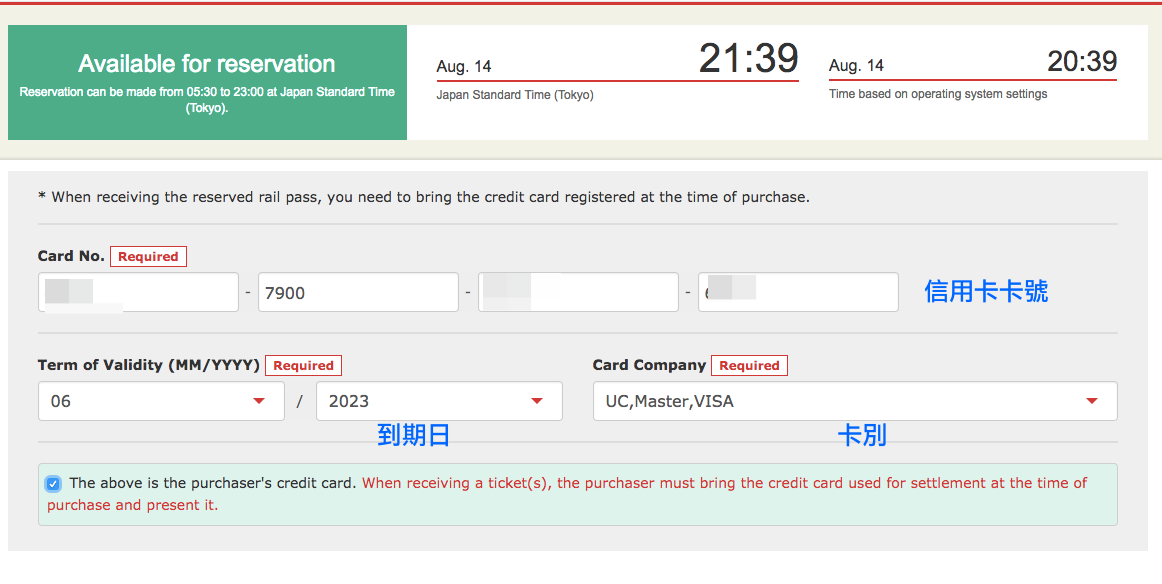Viewport: 1162px width, 584px height.
Task: Click the green Available for reservation banner
Action: [207, 82]
